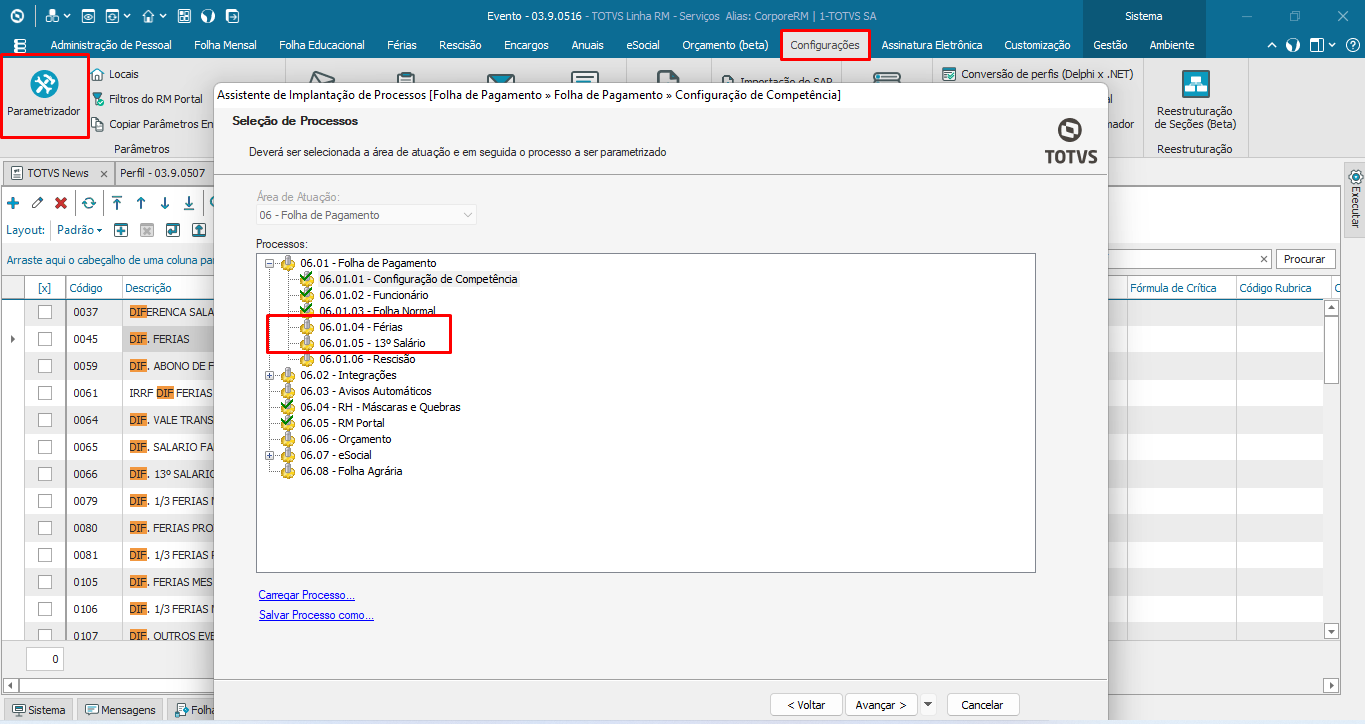Click the TOTVS circular logo icon top-left

[x=17, y=16]
